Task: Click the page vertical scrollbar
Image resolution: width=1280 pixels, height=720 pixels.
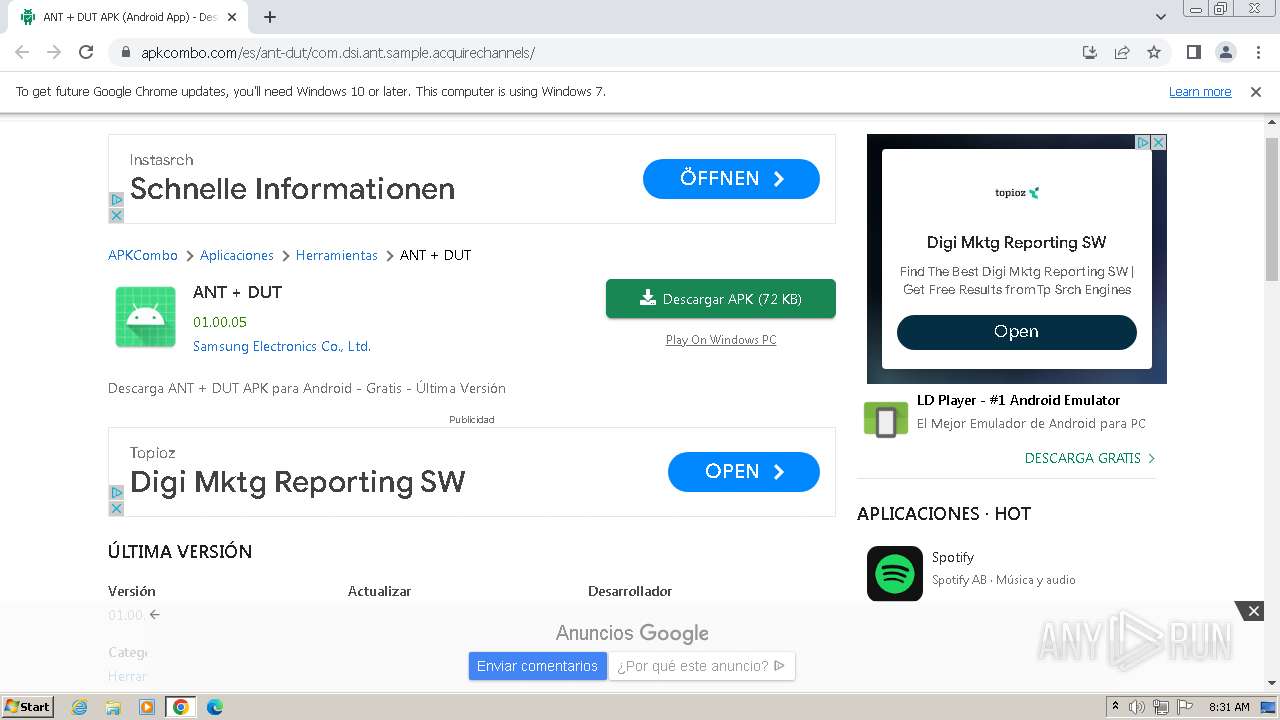Action: 1272,209
